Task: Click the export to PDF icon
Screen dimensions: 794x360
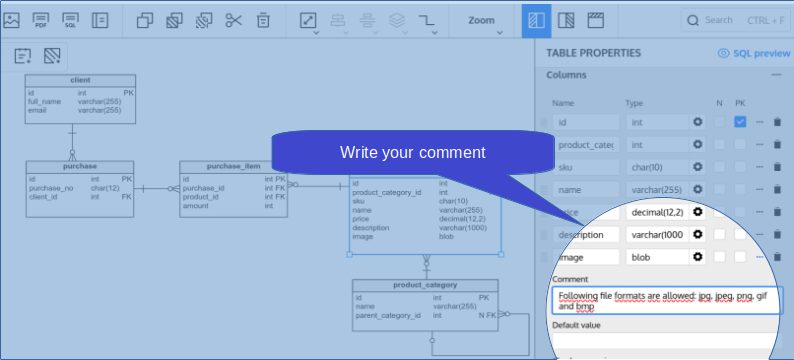Action: pyautogui.click(x=41, y=20)
